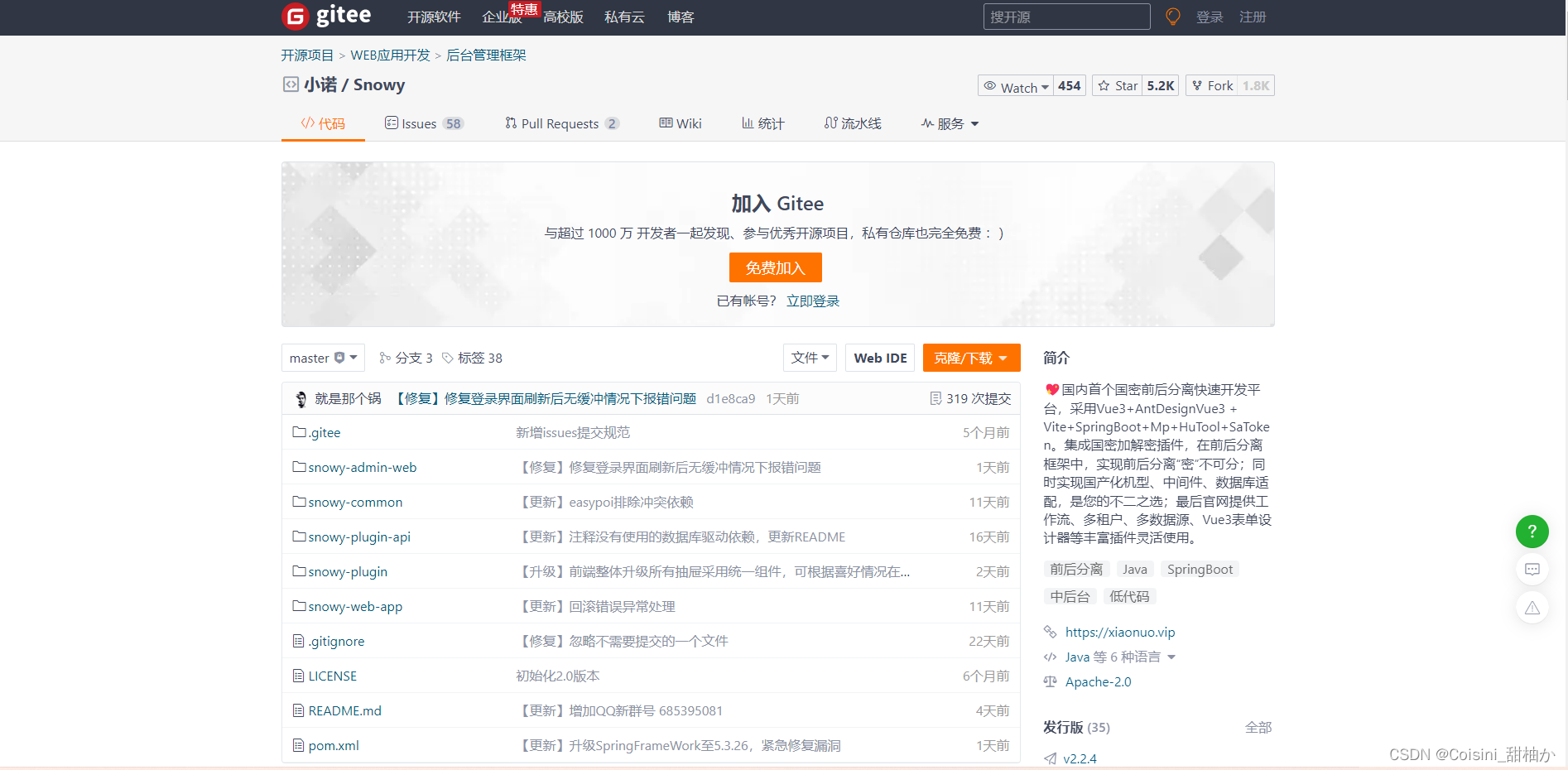Click the snowy-plugin-api folder icon
The image size is (1568, 770).
coord(299,537)
